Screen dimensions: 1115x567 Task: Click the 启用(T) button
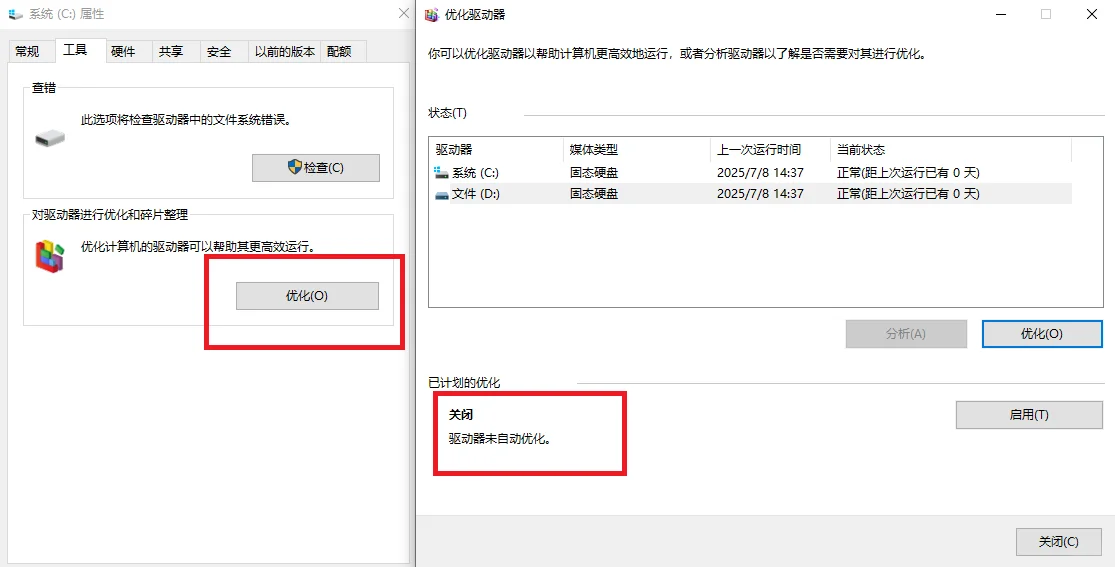pyautogui.click(x=1029, y=415)
